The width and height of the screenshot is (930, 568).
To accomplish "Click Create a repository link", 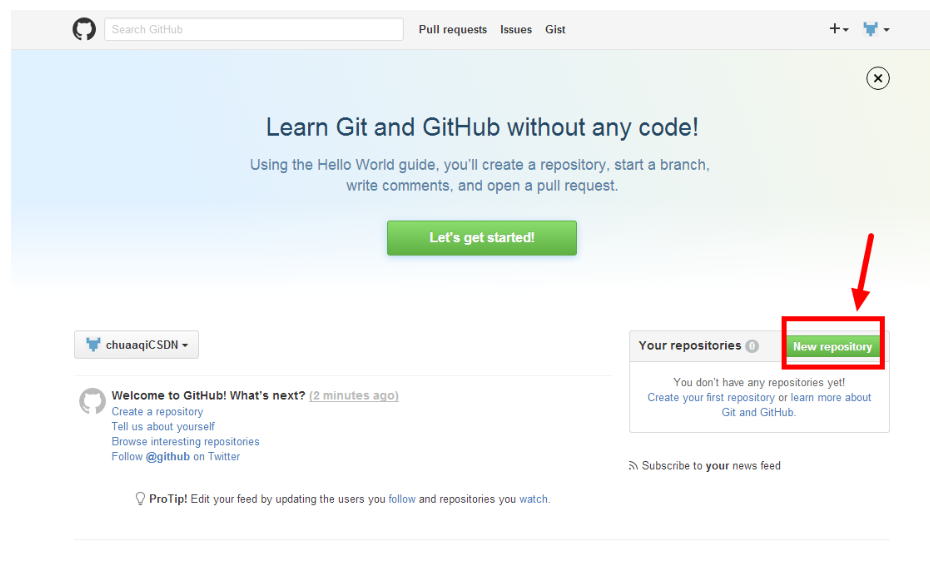I will [x=157, y=411].
